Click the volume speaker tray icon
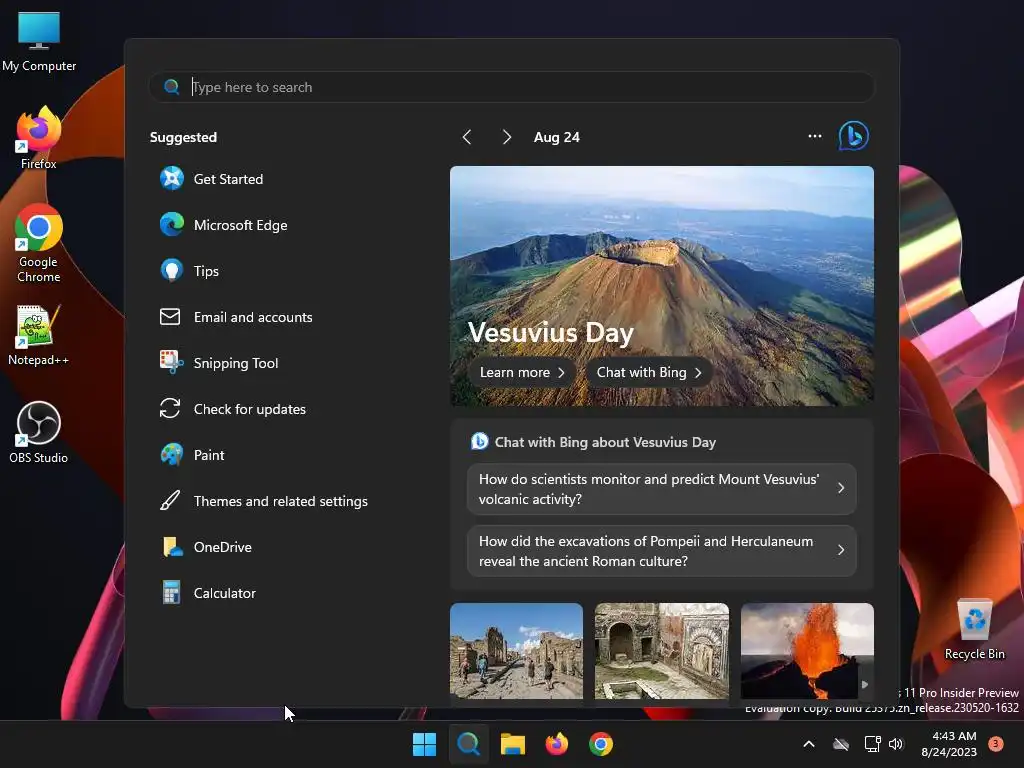This screenshot has width=1024, height=768. (x=896, y=744)
